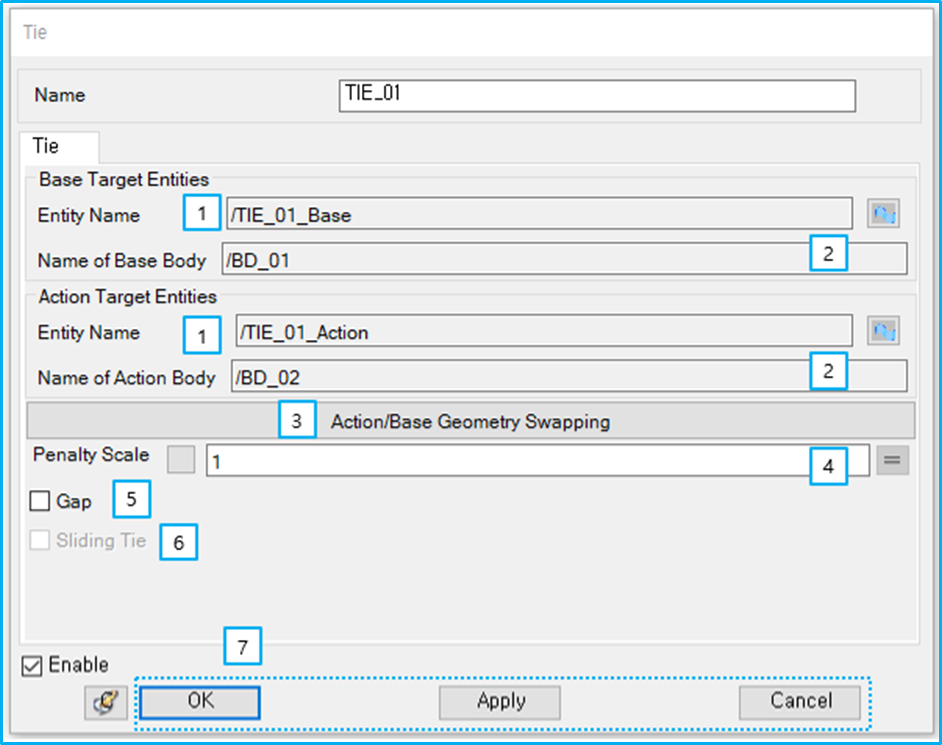Switch to the Tie tab
The width and height of the screenshot is (942, 745).
(58, 146)
